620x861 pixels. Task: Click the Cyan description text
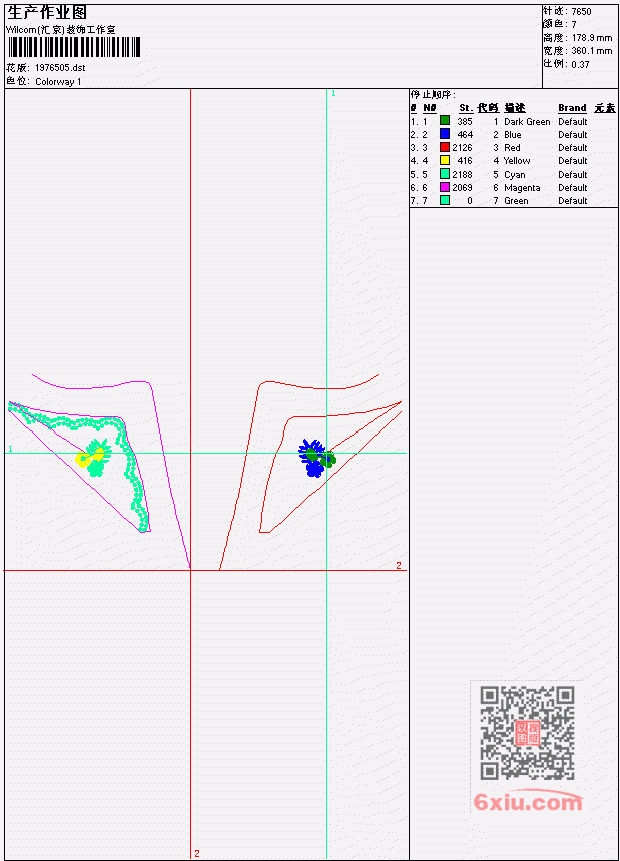click(515, 174)
